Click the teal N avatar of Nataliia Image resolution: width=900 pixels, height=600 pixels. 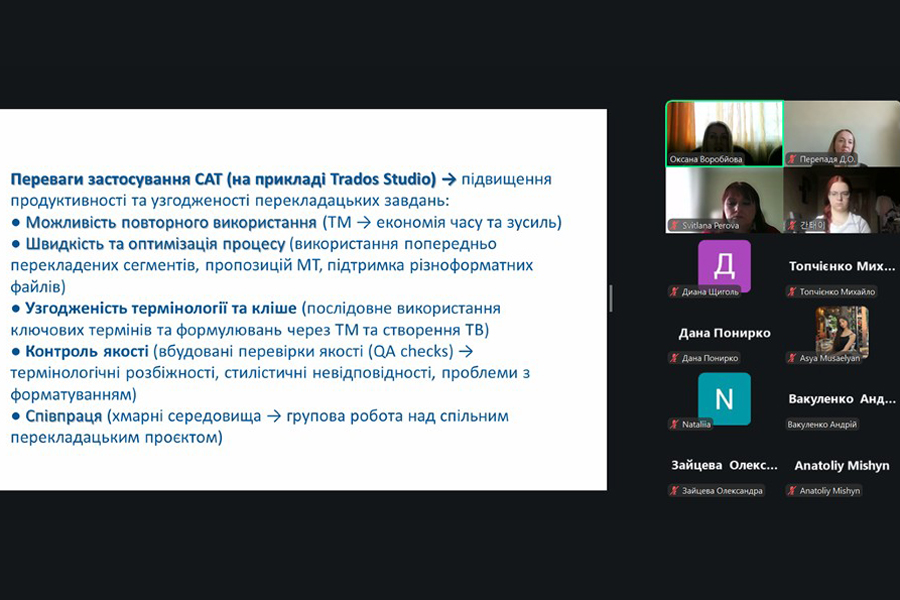tap(724, 398)
